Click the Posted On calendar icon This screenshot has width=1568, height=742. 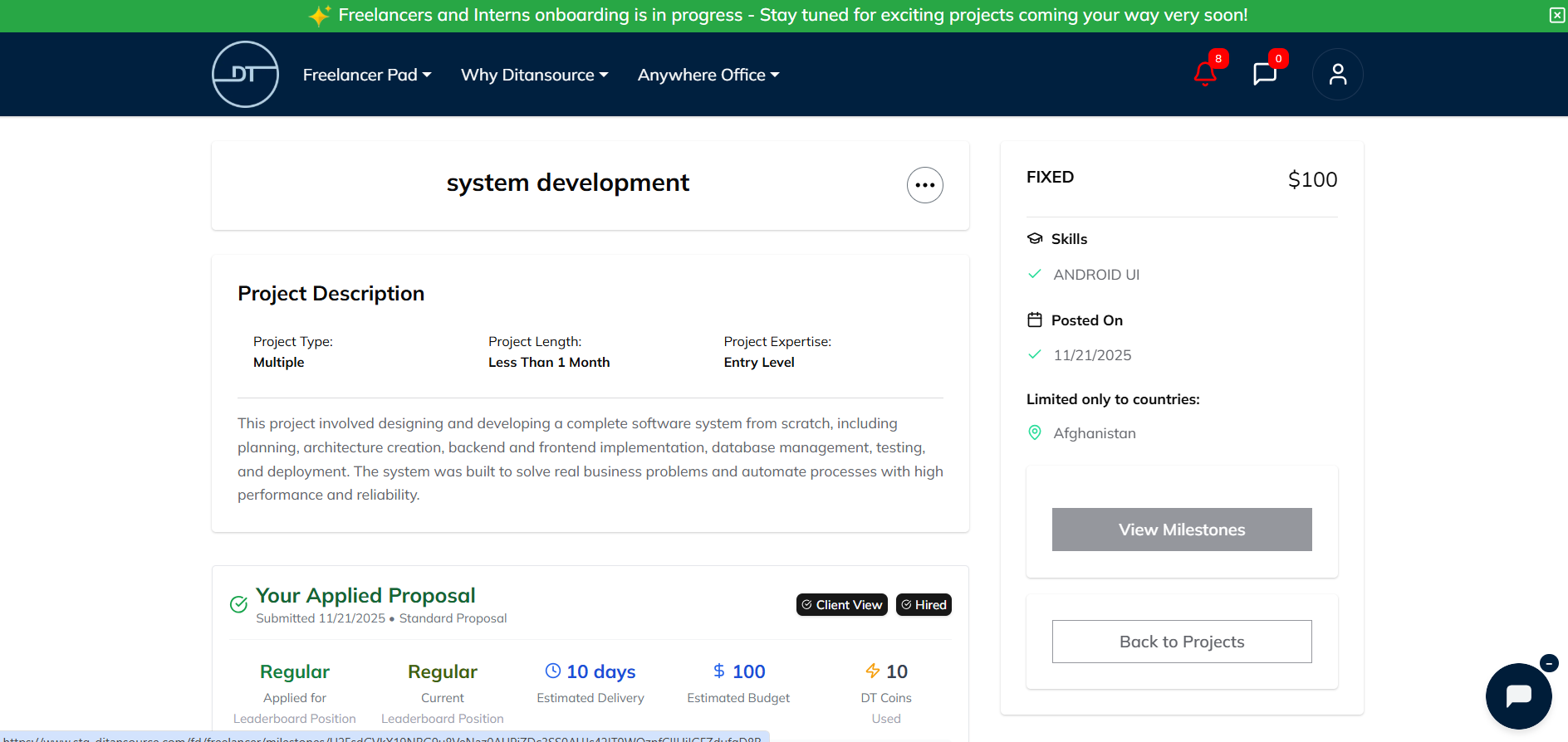pos(1035,320)
